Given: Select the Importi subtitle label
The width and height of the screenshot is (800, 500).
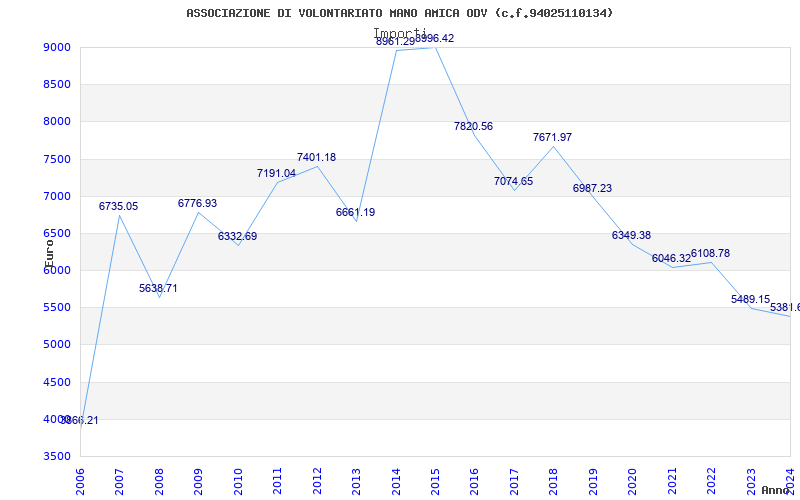Looking at the screenshot, I should pyautogui.click(x=399, y=33).
